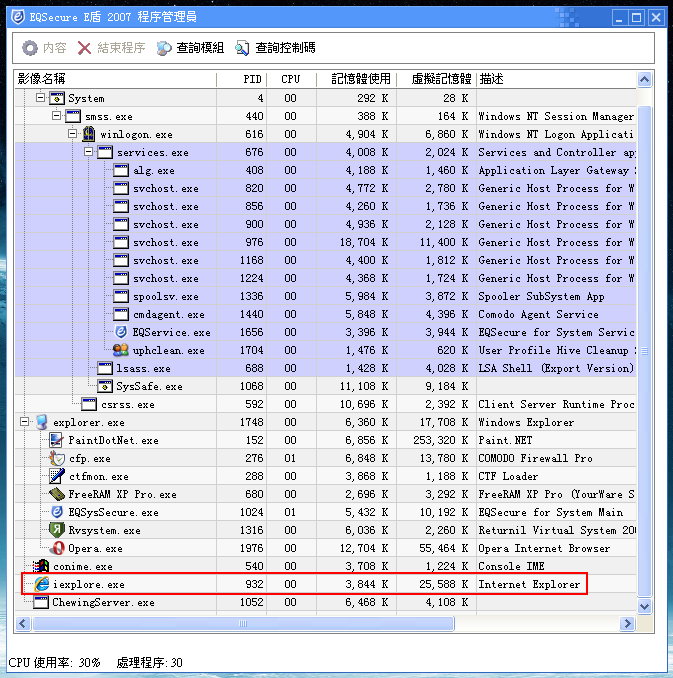673x678 pixels.
Task: Select the conime.exe console icon
Action: tap(41, 566)
